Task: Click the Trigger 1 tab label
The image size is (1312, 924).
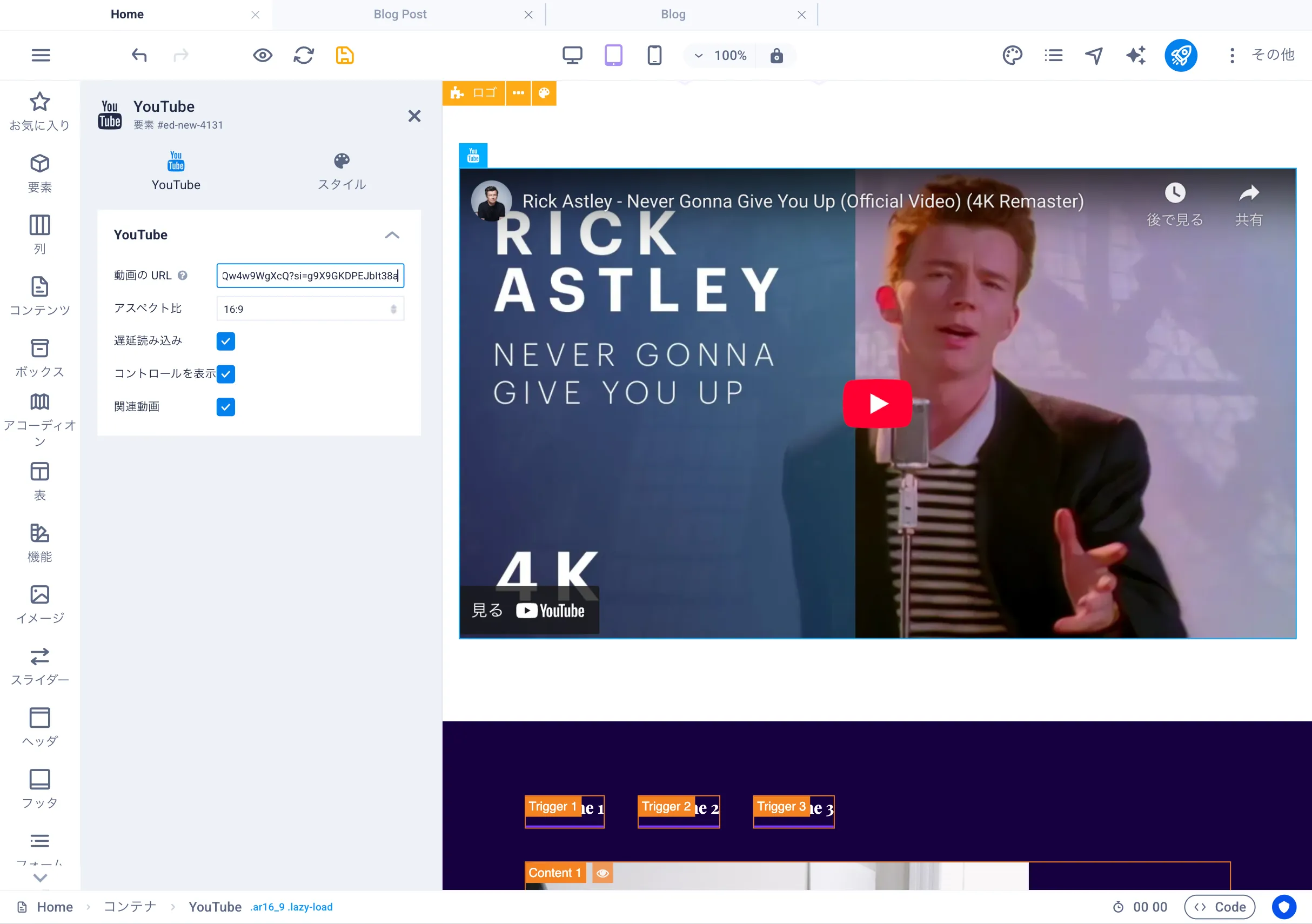Action: pos(552,806)
